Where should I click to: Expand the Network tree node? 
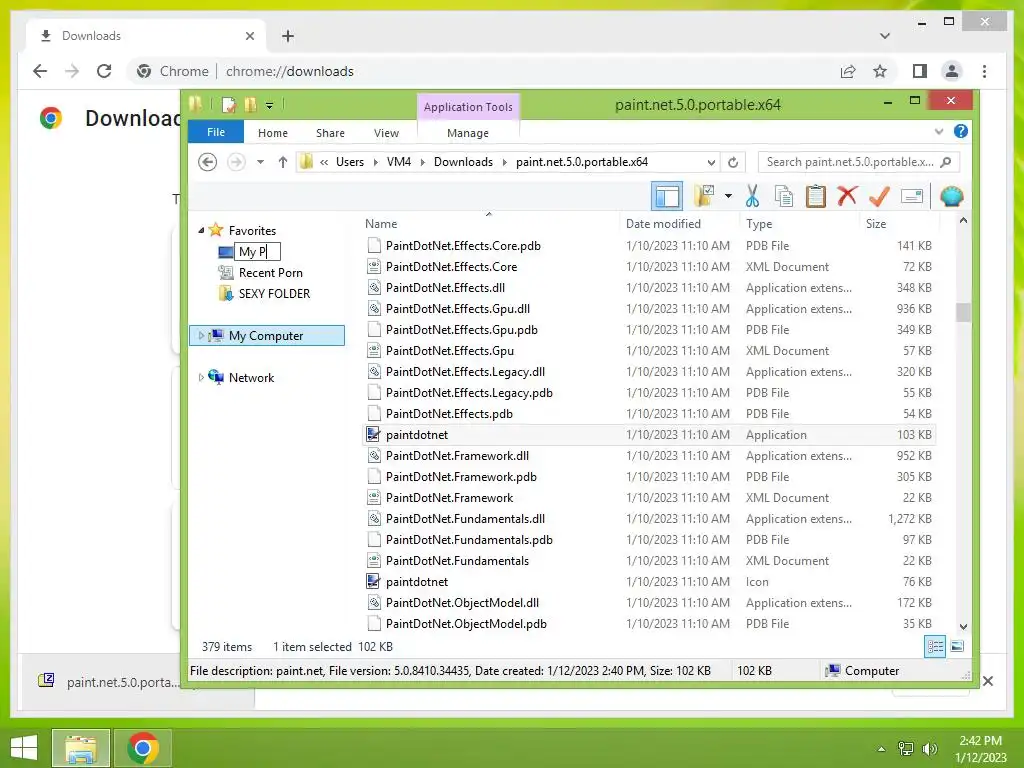pos(200,377)
